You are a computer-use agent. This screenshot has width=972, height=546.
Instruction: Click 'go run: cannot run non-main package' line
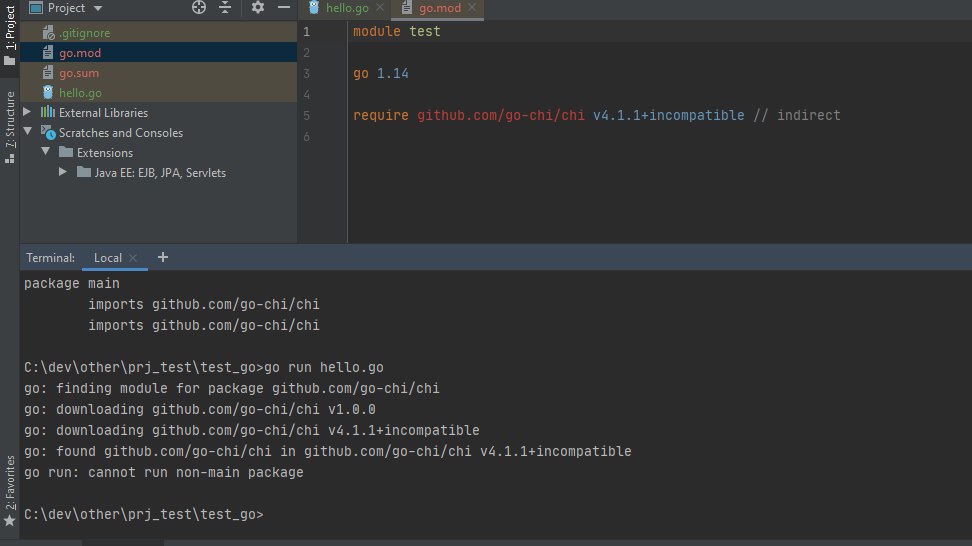pos(164,472)
